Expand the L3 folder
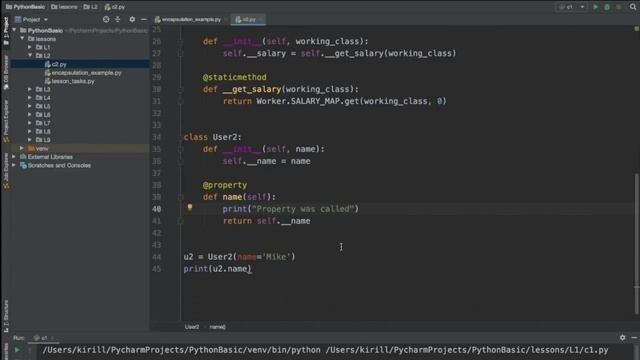This screenshot has height=360, width=640. pos(30,89)
